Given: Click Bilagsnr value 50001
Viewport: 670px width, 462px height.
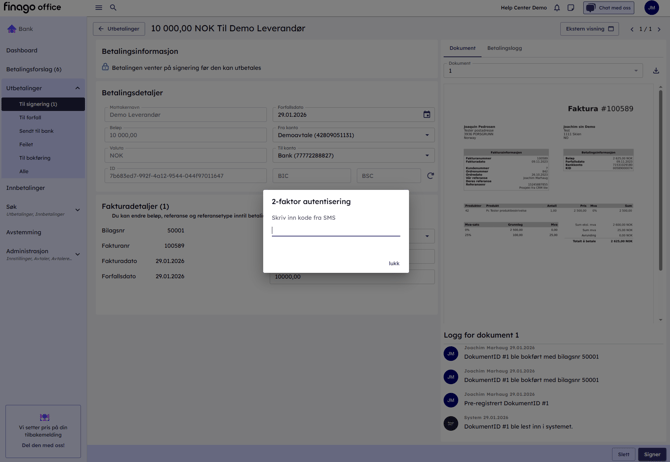Looking at the screenshot, I should 176,231.
